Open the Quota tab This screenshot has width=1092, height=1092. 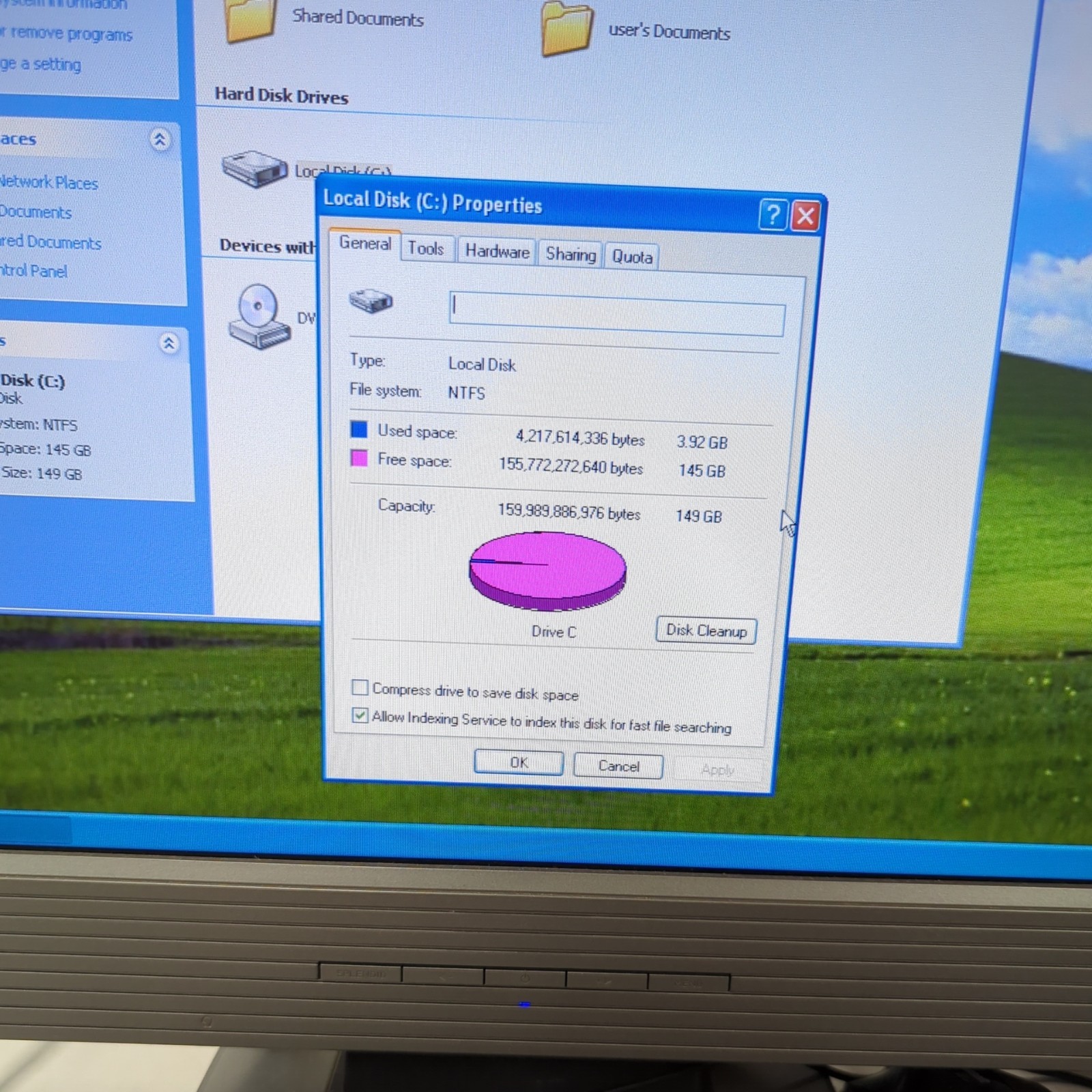[632, 257]
